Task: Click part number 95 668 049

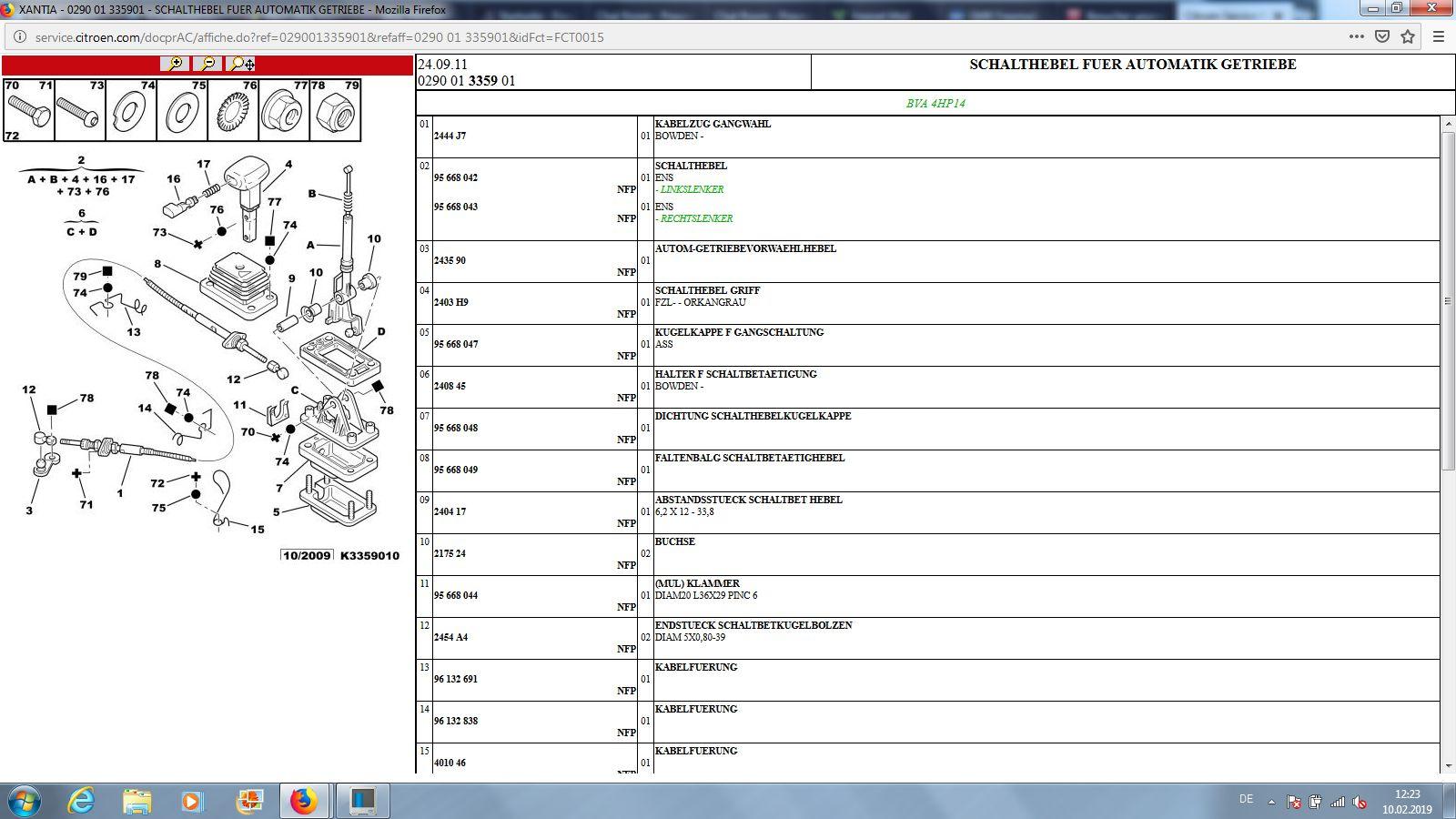Action: (x=456, y=470)
